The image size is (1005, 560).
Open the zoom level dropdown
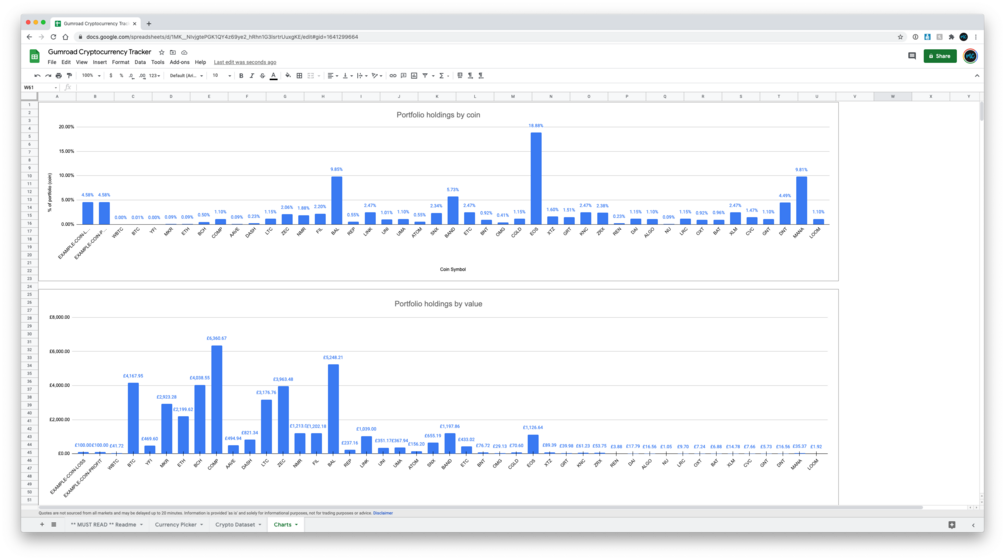[x=91, y=76]
